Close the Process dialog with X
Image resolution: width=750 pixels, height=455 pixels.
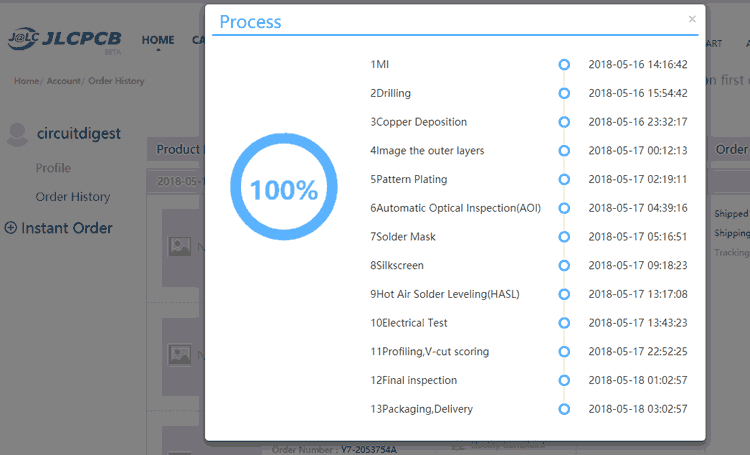coord(692,19)
